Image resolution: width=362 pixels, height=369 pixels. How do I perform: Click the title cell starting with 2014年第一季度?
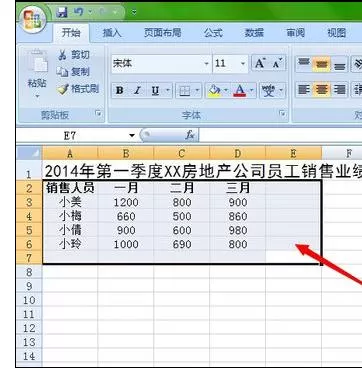pyautogui.click(x=202, y=172)
